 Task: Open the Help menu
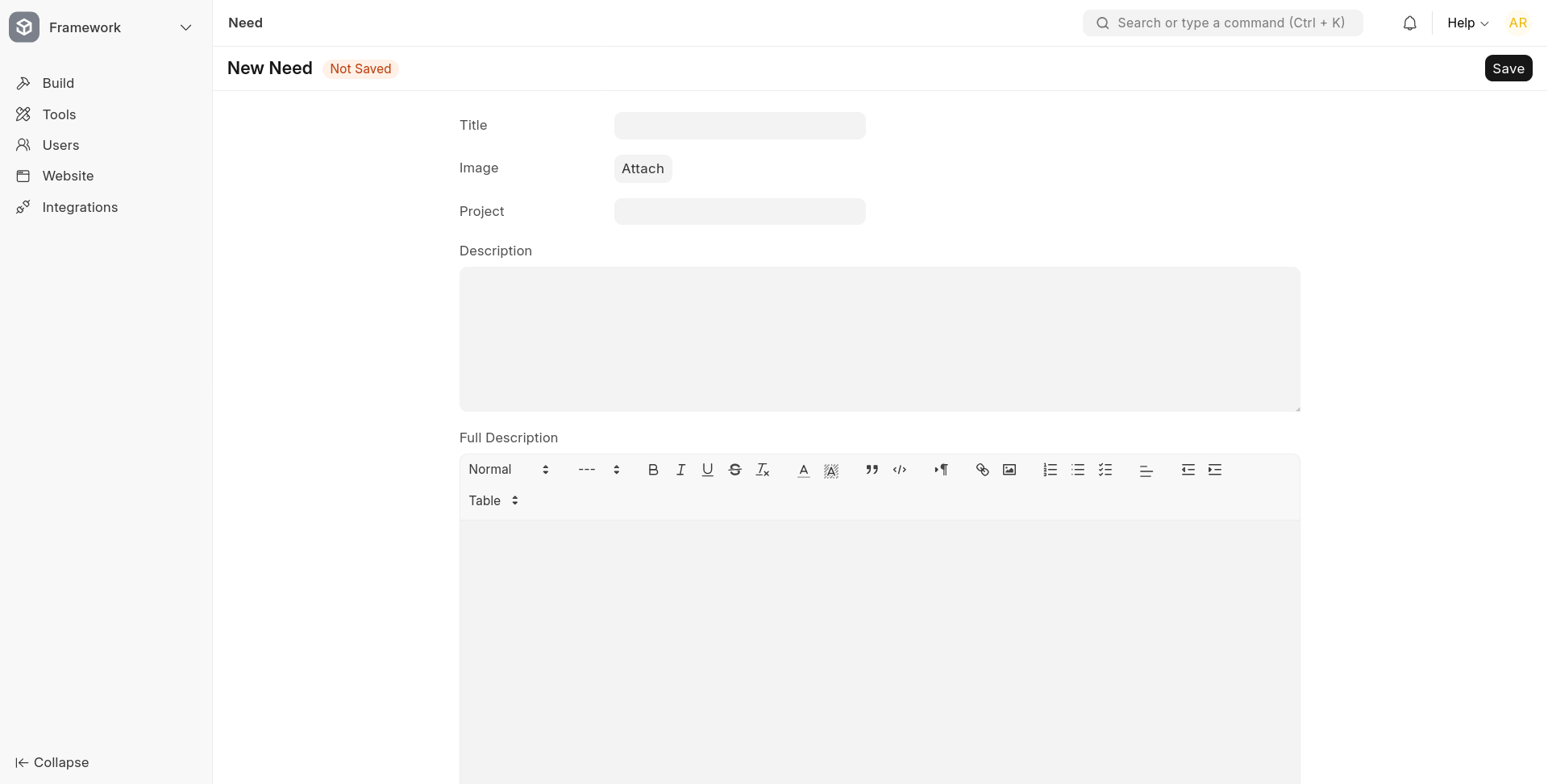(x=1467, y=23)
